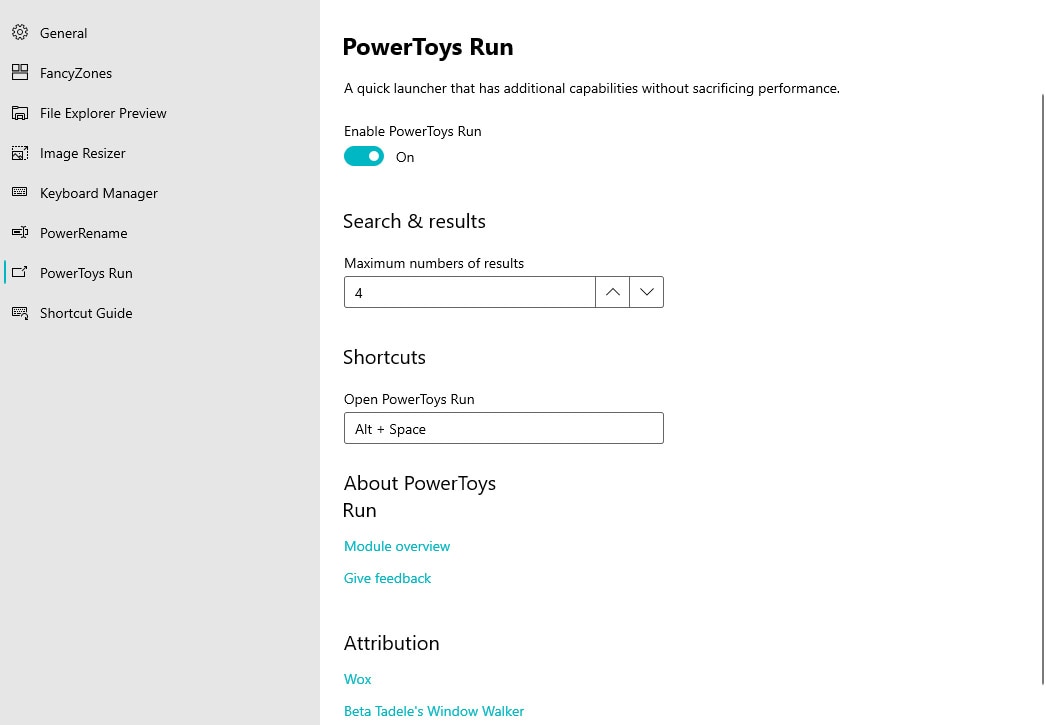The width and height of the screenshot is (1046, 725).
Task: Decrease maximum results with the down chevron
Action: [x=646, y=291]
